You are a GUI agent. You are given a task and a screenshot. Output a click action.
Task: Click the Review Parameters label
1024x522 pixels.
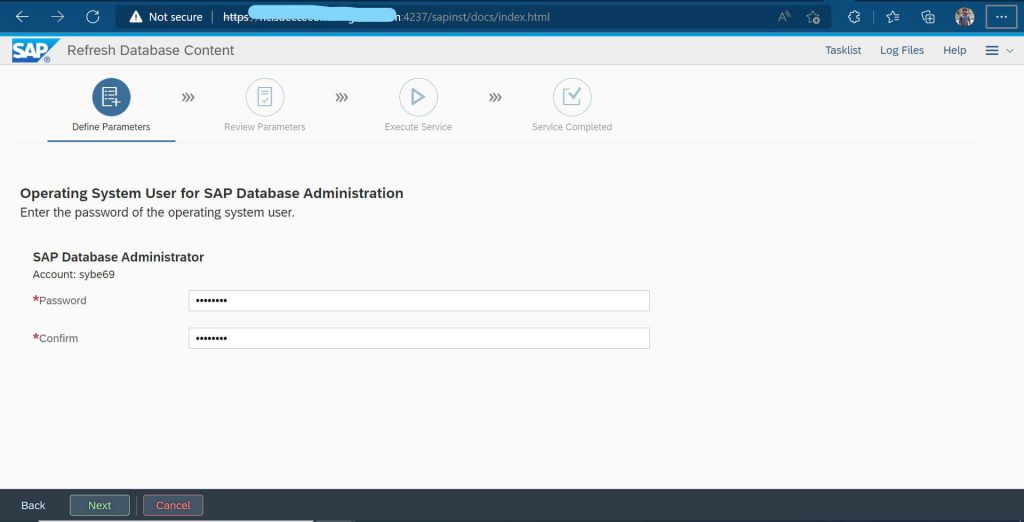tap(264, 127)
